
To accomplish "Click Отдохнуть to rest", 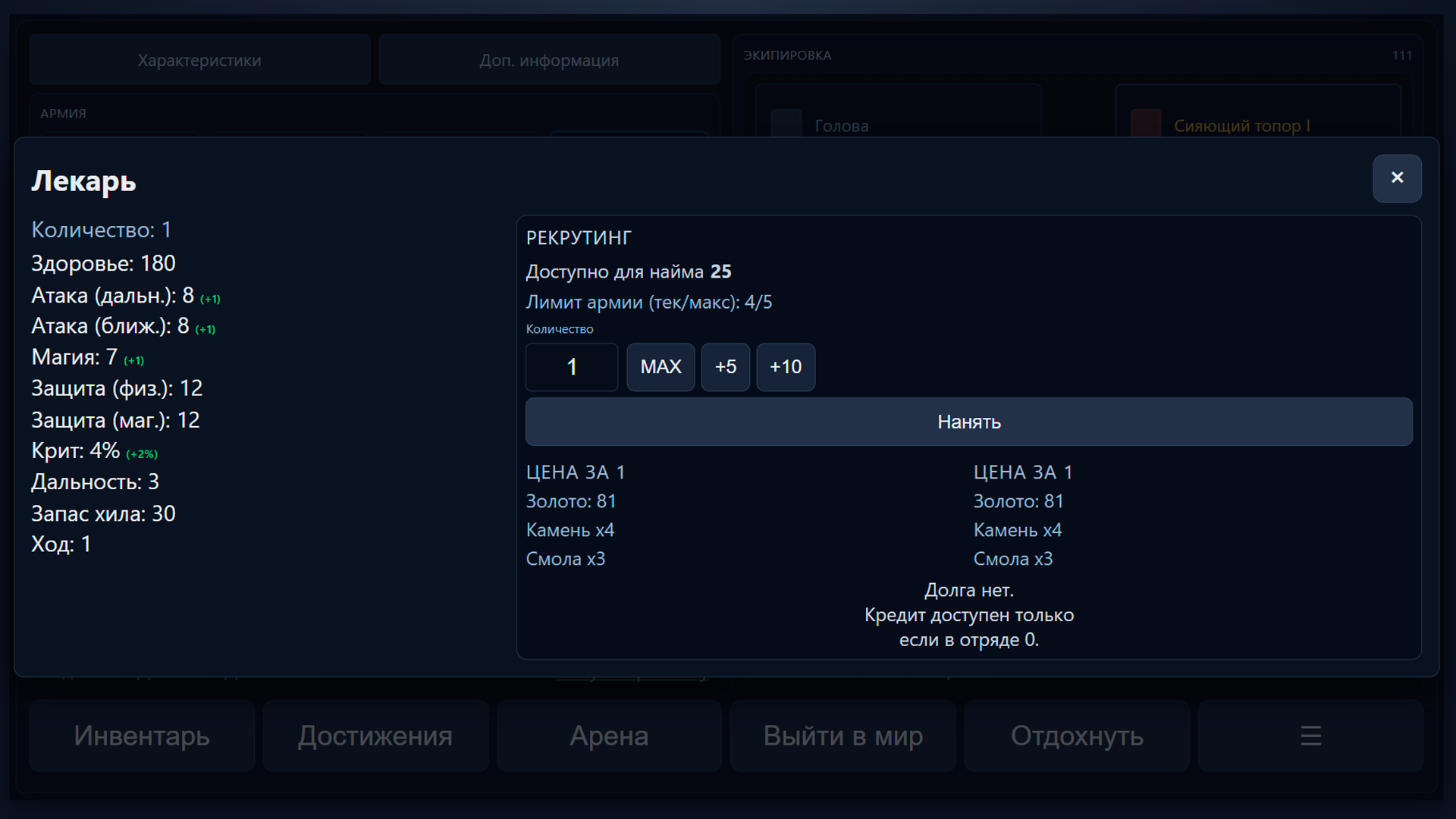I will pos(1075,736).
